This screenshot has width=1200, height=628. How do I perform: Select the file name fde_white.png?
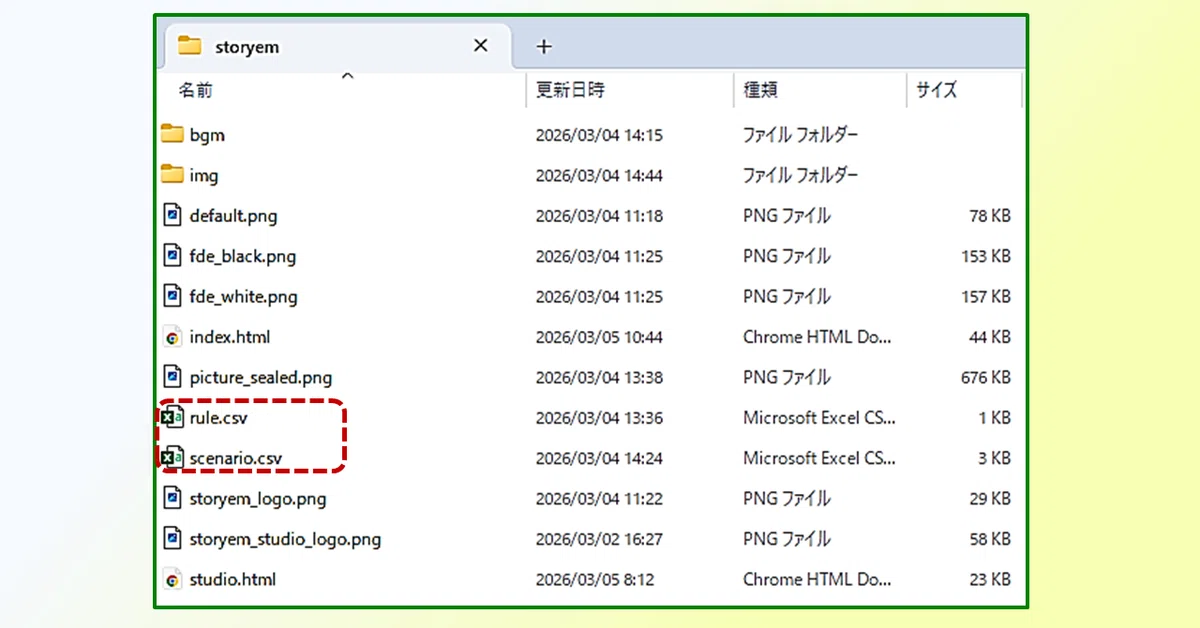[x=244, y=297]
